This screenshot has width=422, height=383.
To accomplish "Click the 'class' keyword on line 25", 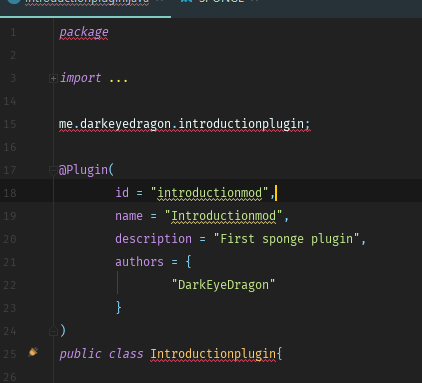I will coord(126,354).
